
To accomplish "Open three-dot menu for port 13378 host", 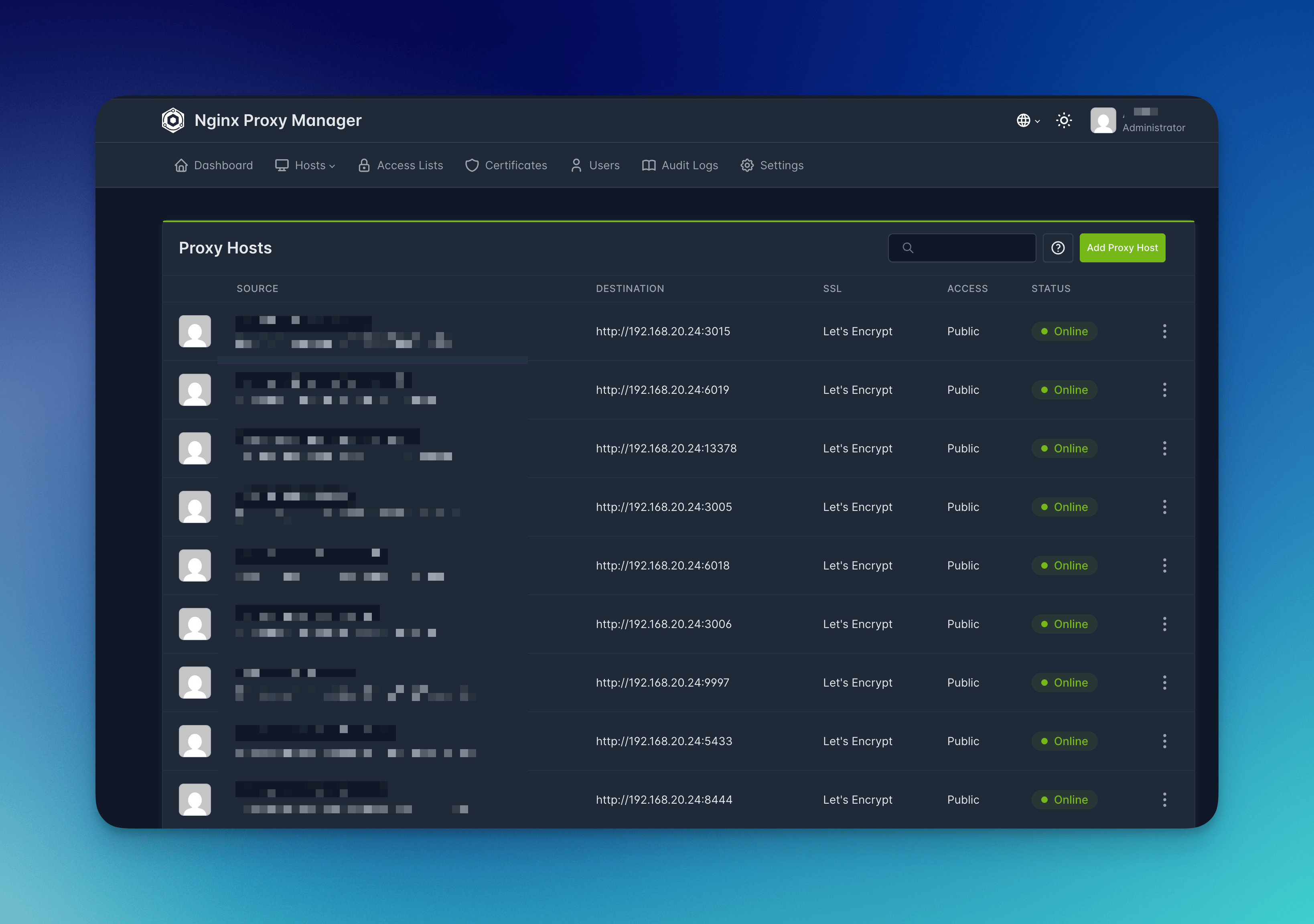I will [1164, 448].
